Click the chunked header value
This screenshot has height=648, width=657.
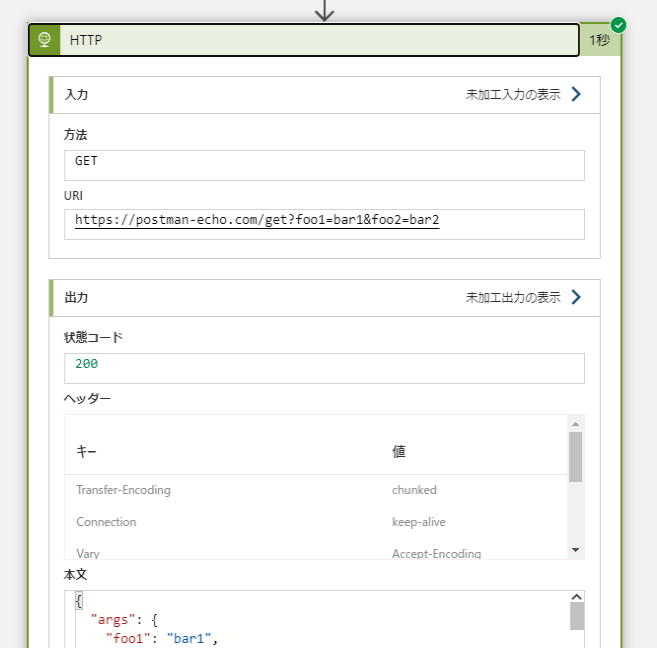pos(414,490)
